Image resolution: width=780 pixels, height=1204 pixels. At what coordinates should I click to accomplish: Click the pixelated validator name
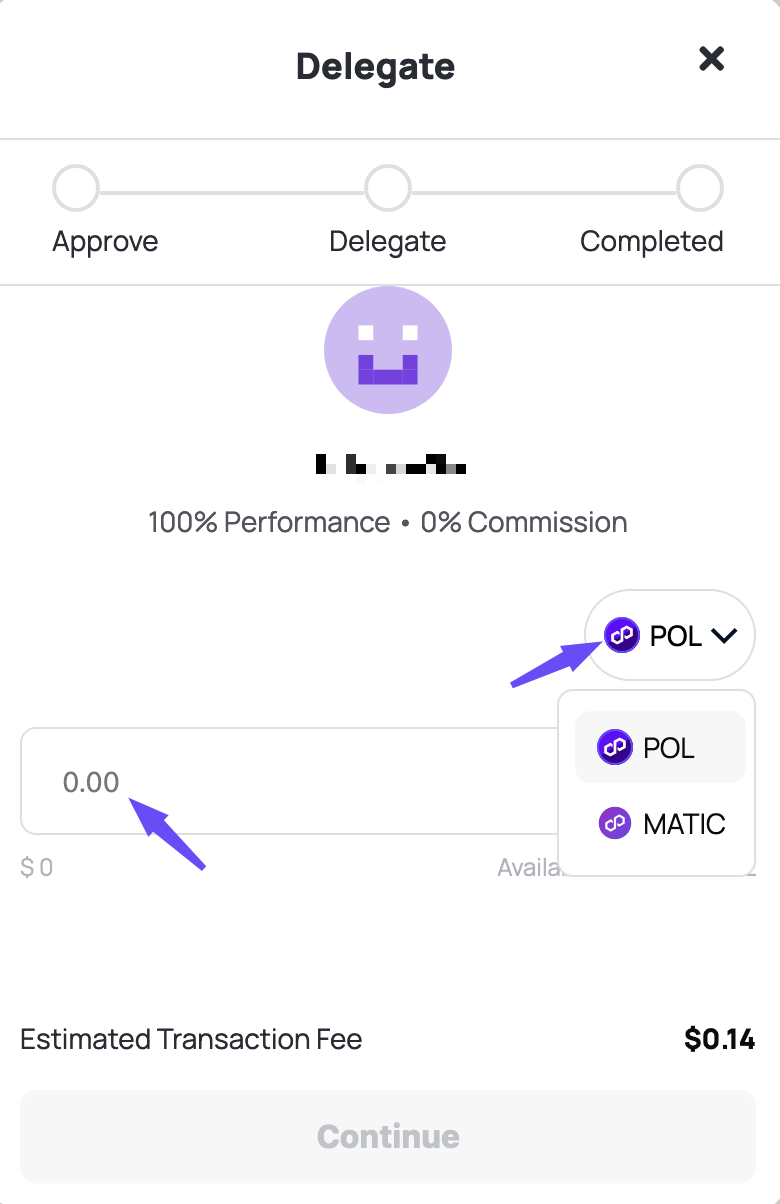[391, 464]
